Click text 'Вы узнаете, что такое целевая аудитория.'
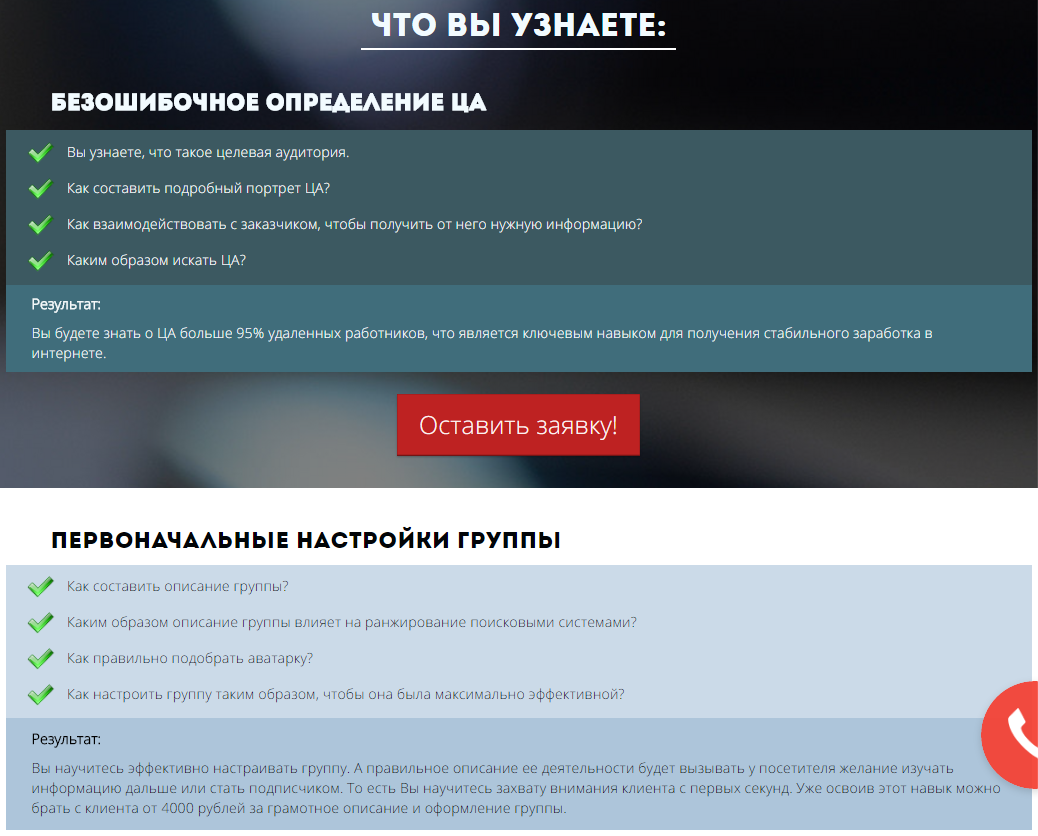The width and height of the screenshot is (1038, 836). pyautogui.click(x=208, y=153)
